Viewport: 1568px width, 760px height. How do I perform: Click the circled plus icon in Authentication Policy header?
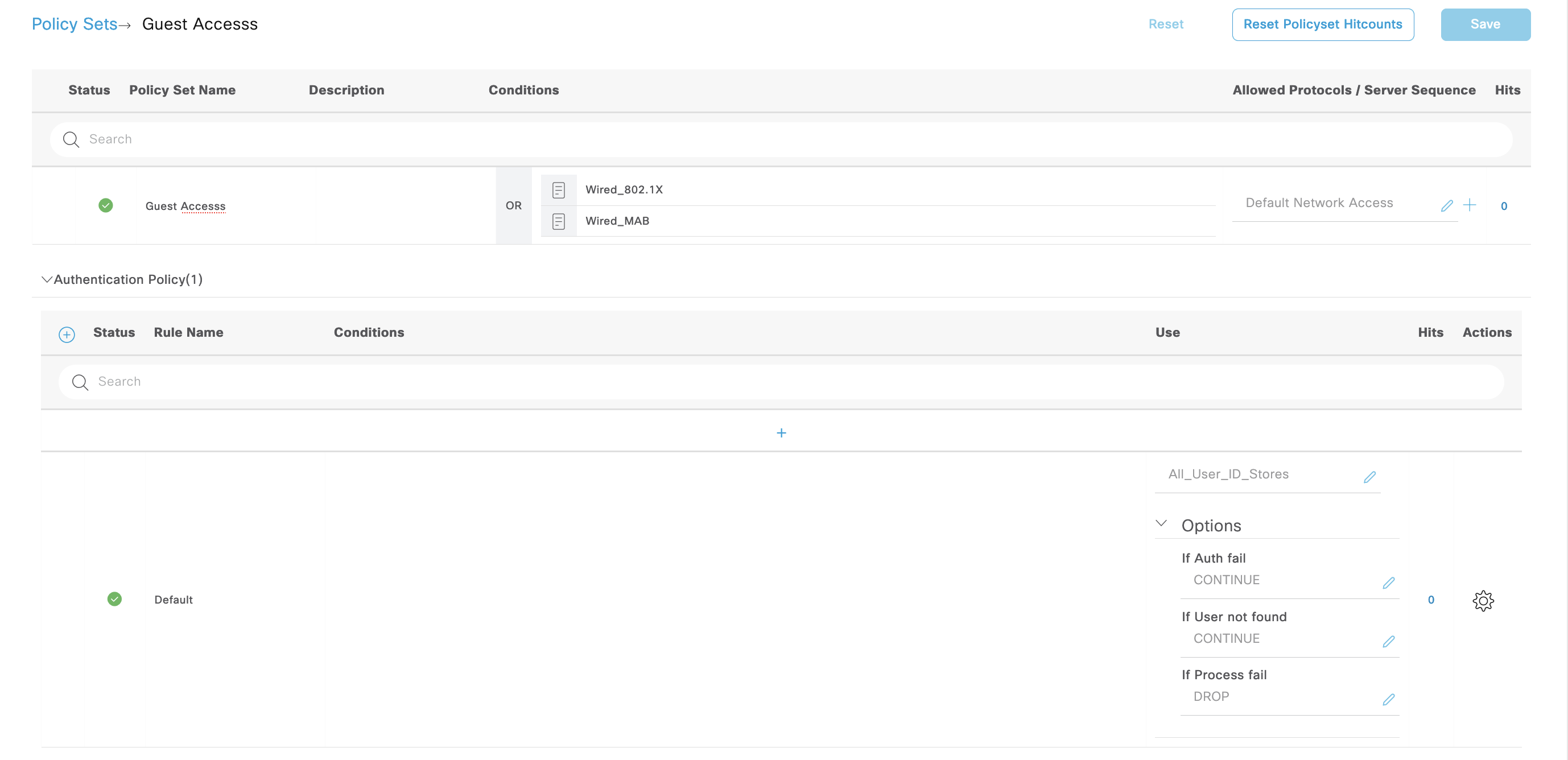(67, 334)
